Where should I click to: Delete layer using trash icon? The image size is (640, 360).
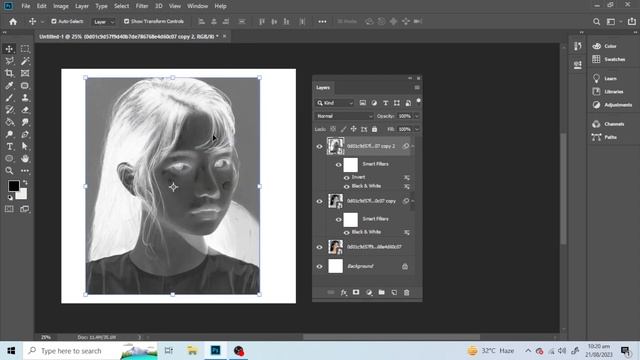(407, 293)
